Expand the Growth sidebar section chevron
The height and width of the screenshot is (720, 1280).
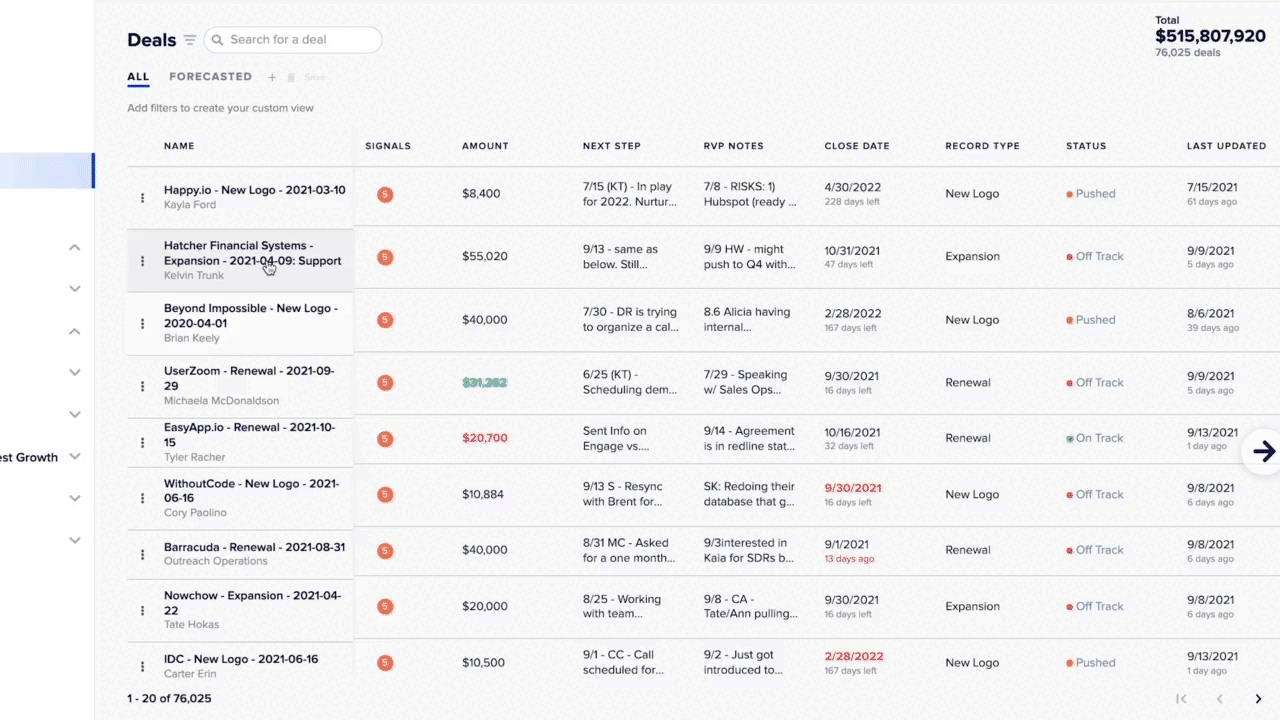coord(74,457)
